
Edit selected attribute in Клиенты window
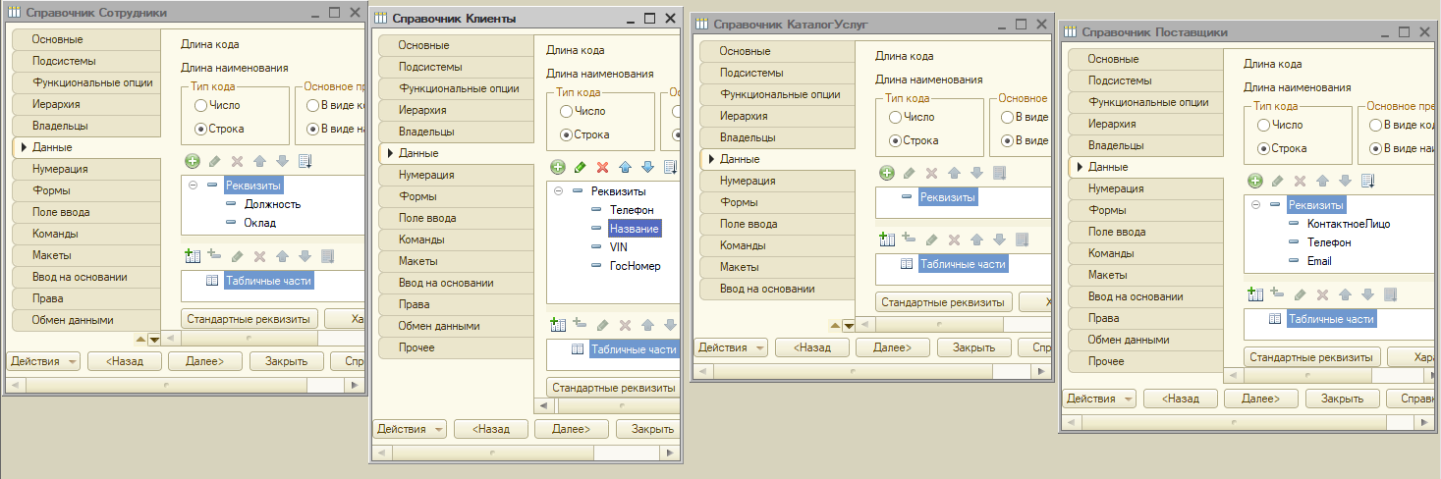580,167
